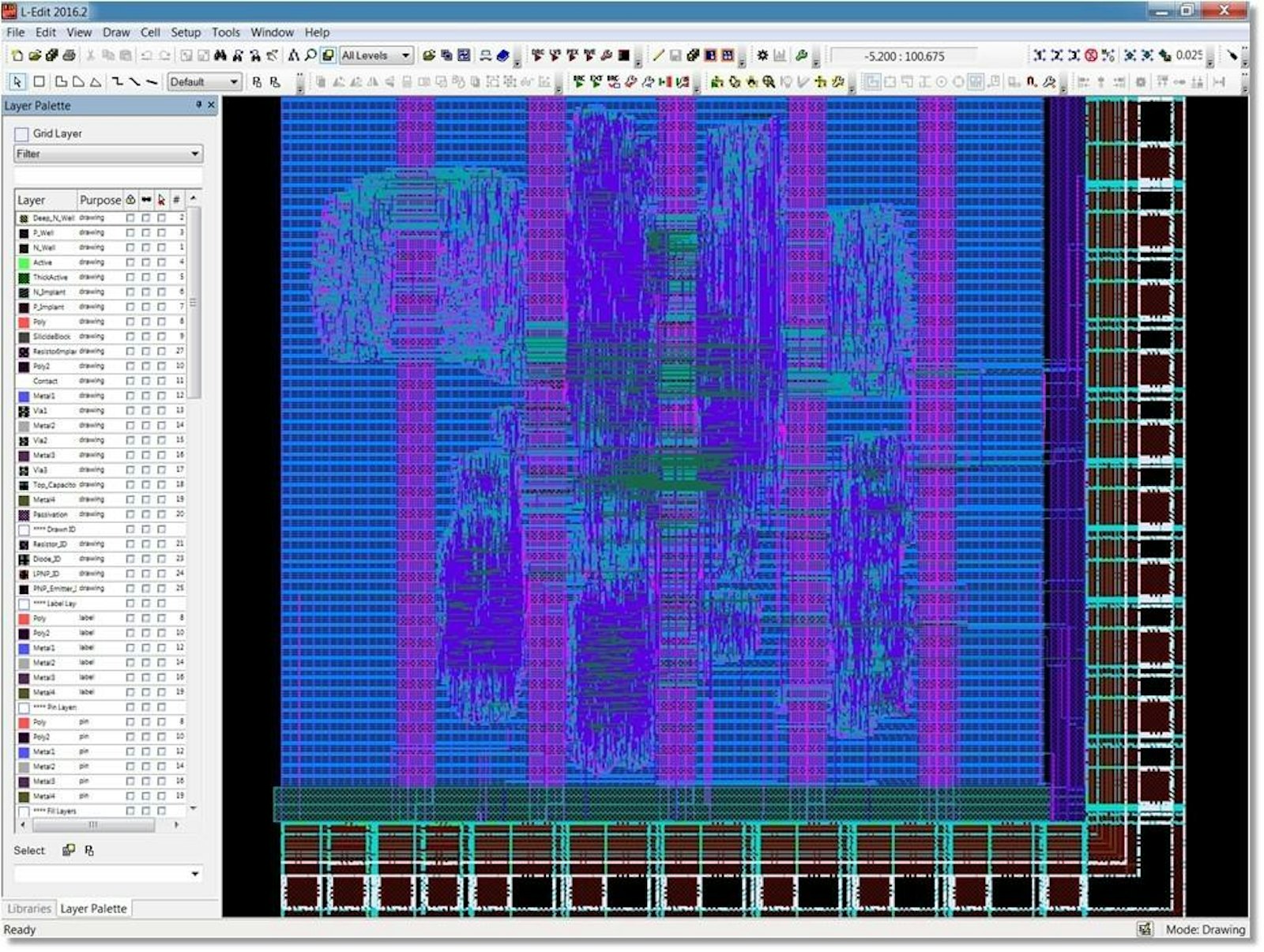Open the Cell menu
1264x952 pixels.
tap(150, 32)
